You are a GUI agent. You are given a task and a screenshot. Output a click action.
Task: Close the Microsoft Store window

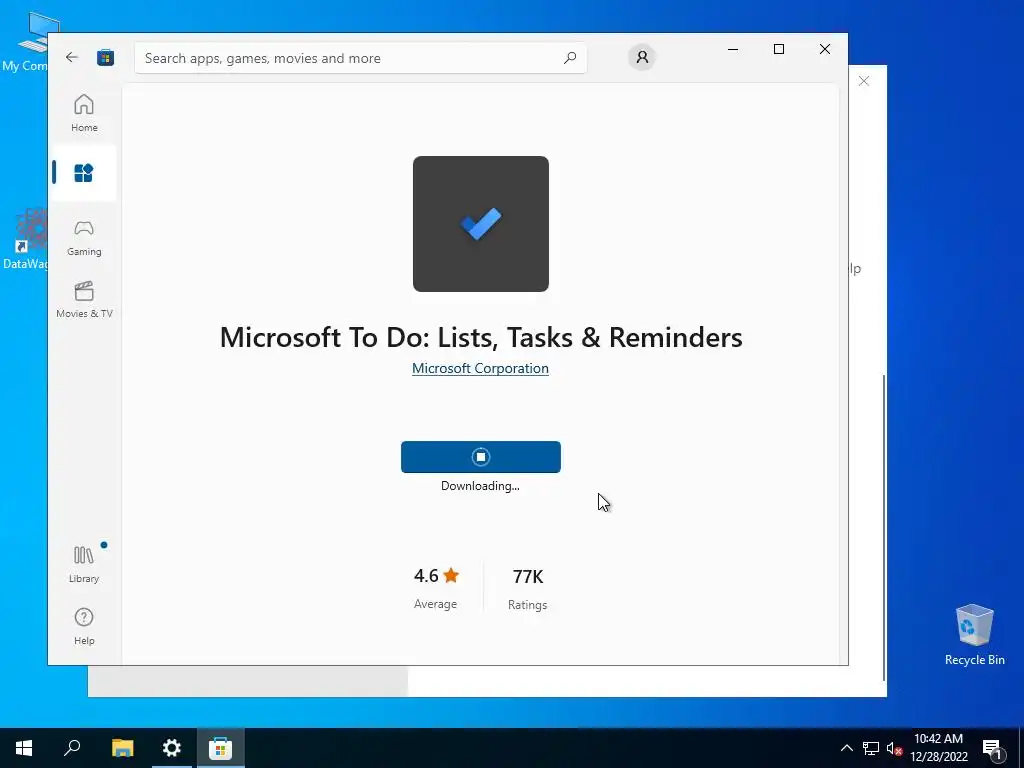pos(825,49)
